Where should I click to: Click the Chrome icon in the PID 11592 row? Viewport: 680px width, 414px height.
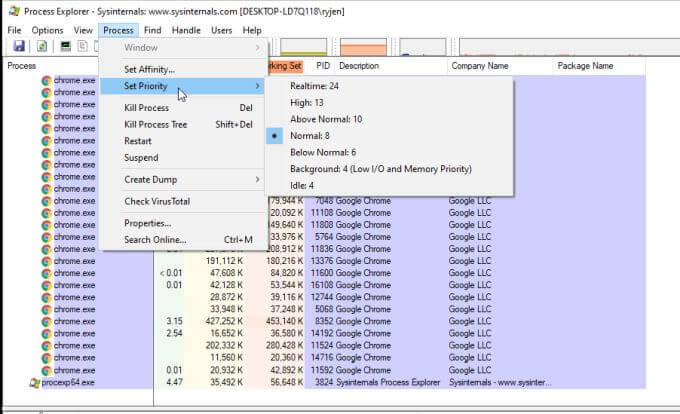pyautogui.click(x=46, y=371)
